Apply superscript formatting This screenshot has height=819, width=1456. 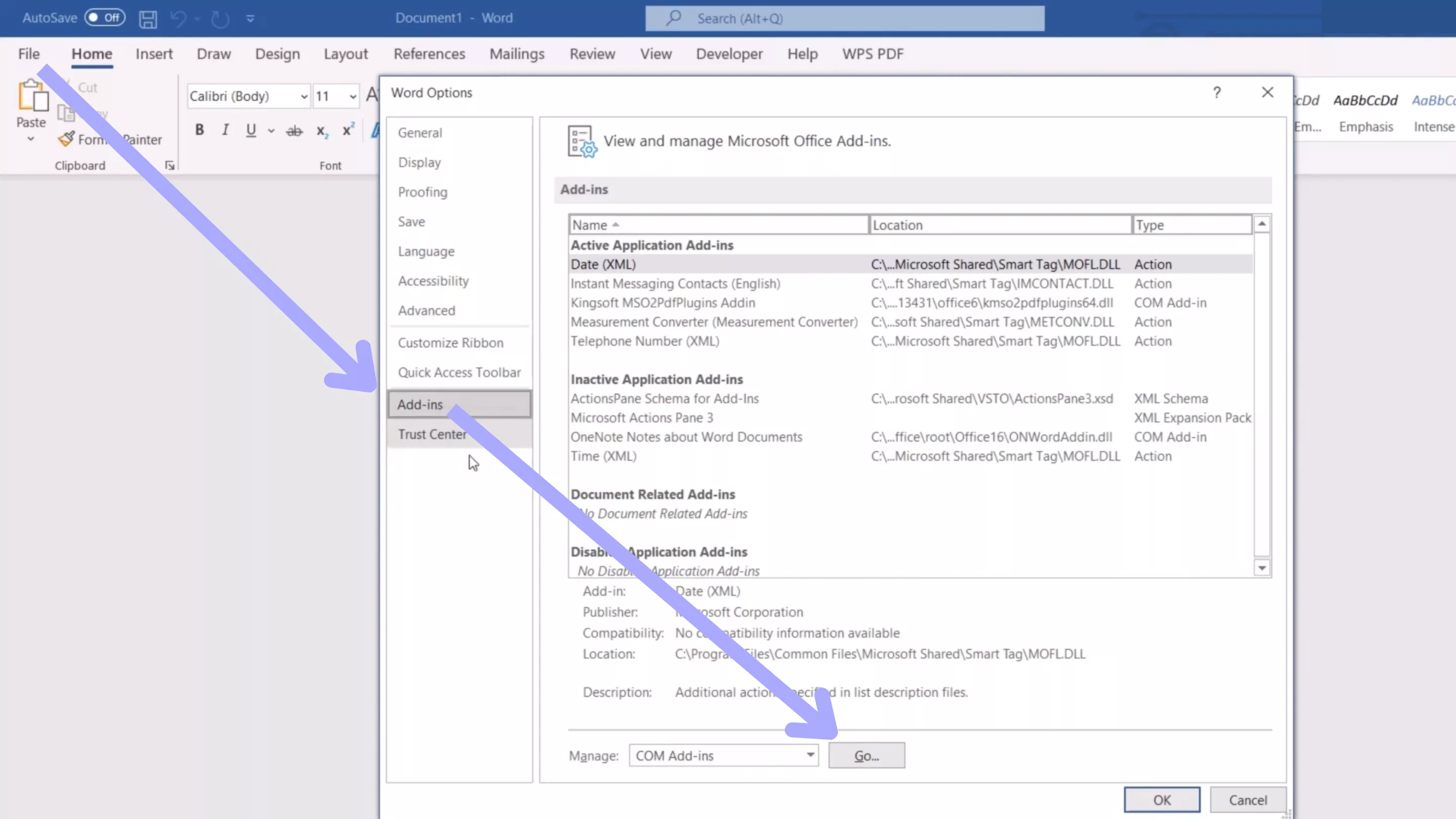(x=347, y=129)
